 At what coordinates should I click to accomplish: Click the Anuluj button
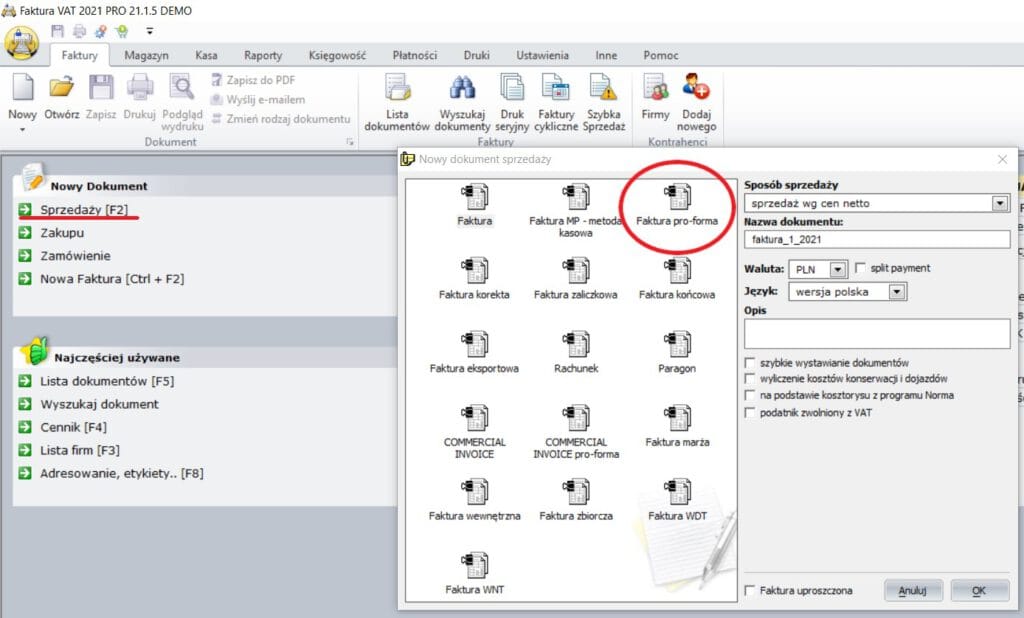pos(913,591)
